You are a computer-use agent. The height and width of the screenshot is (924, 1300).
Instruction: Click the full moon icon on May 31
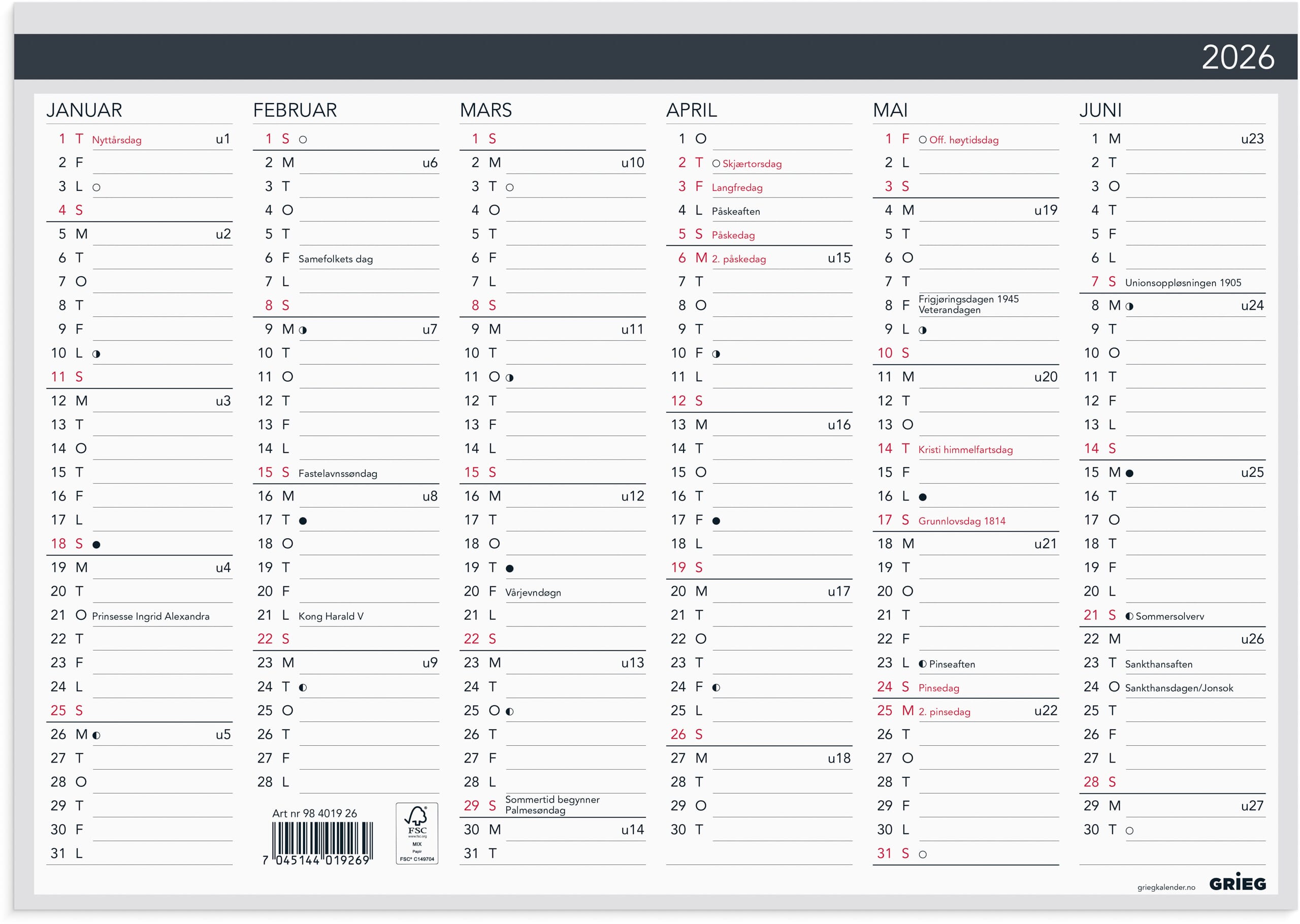tap(922, 854)
